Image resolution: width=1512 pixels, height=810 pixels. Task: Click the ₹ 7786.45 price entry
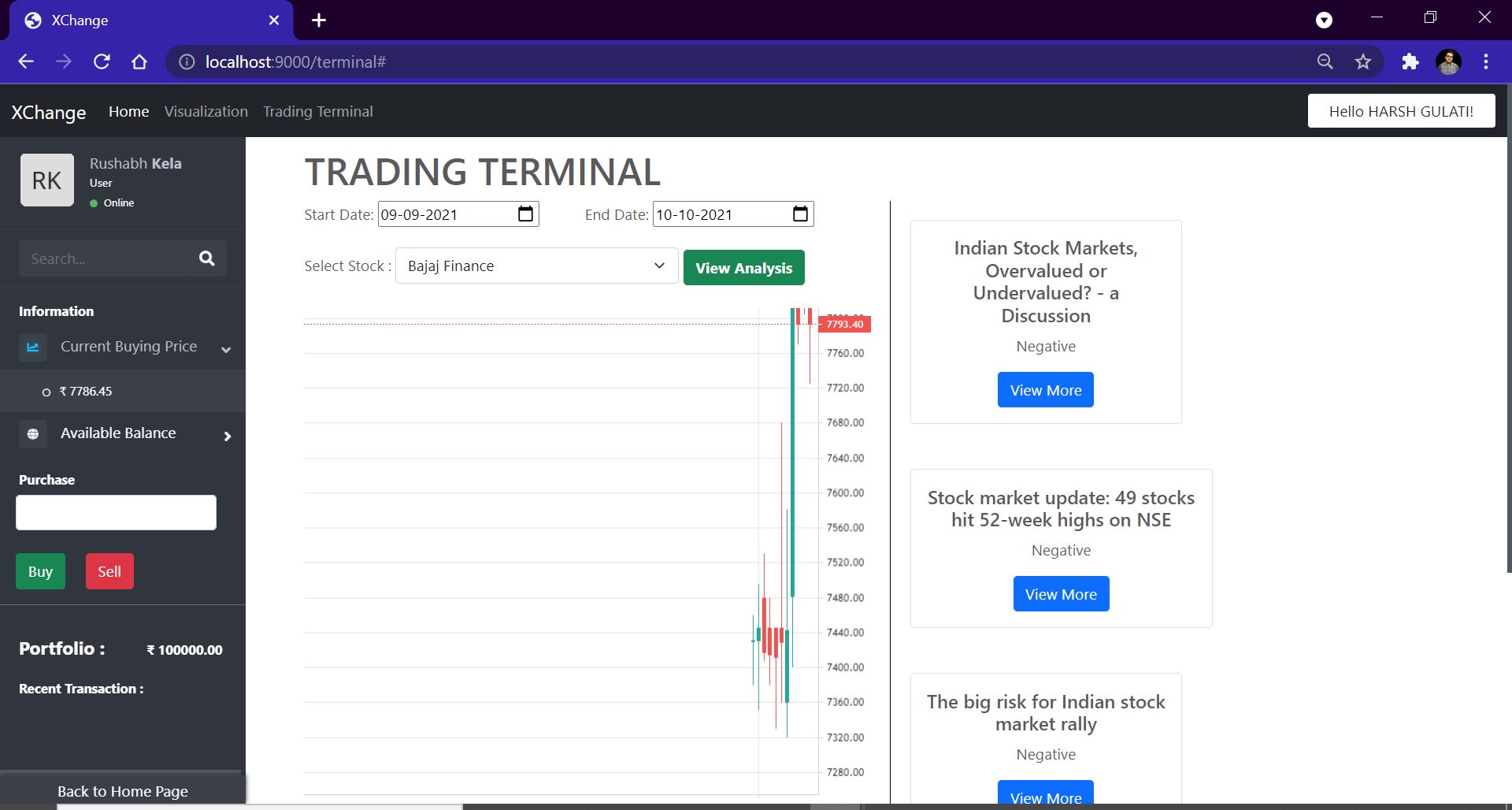(x=86, y=391)
